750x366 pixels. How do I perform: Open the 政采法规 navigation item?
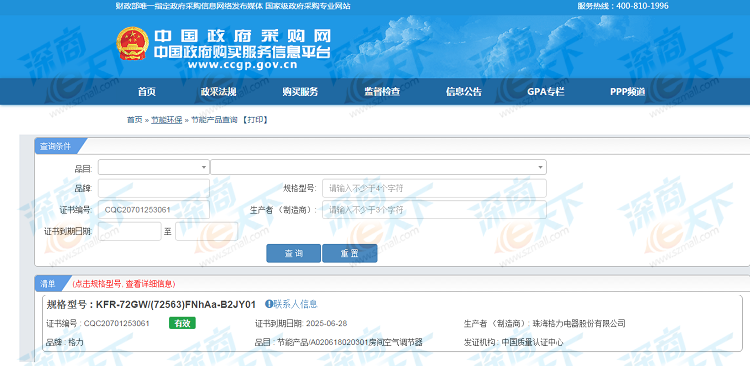218,92
